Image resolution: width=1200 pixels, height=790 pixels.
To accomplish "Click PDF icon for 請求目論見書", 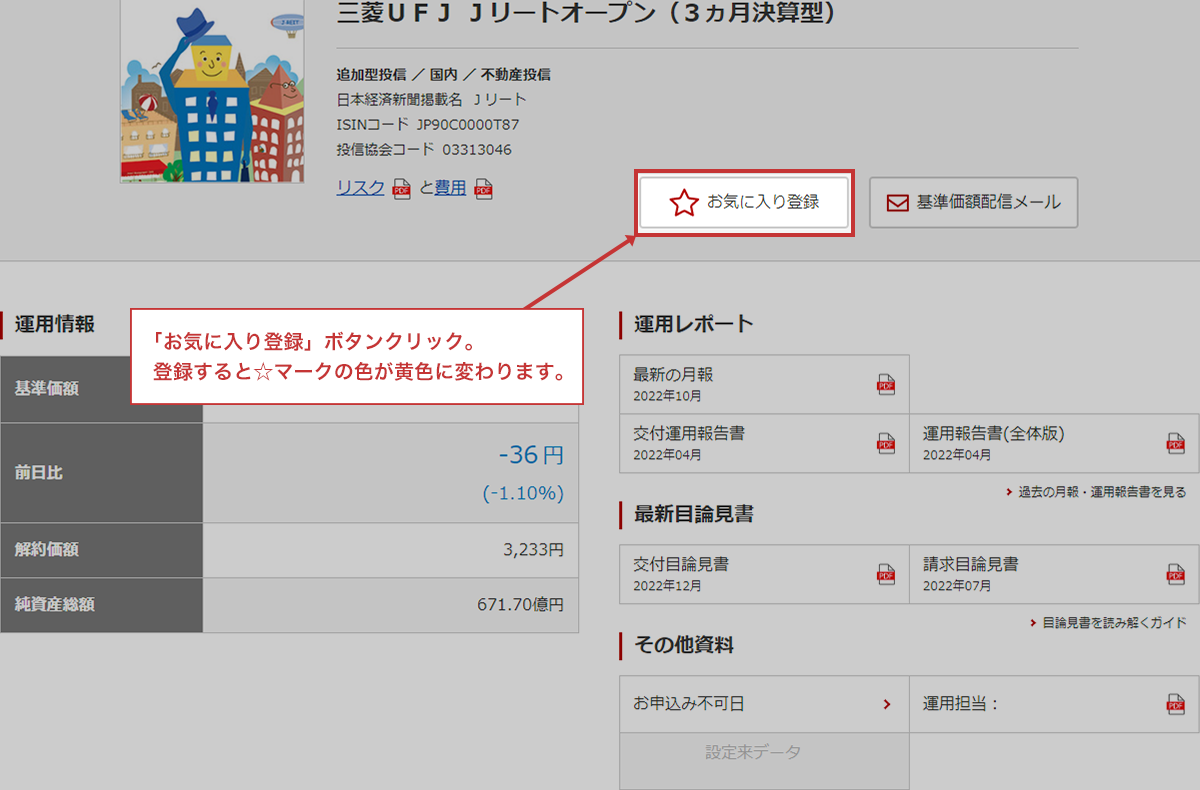I will (1176, 574).
